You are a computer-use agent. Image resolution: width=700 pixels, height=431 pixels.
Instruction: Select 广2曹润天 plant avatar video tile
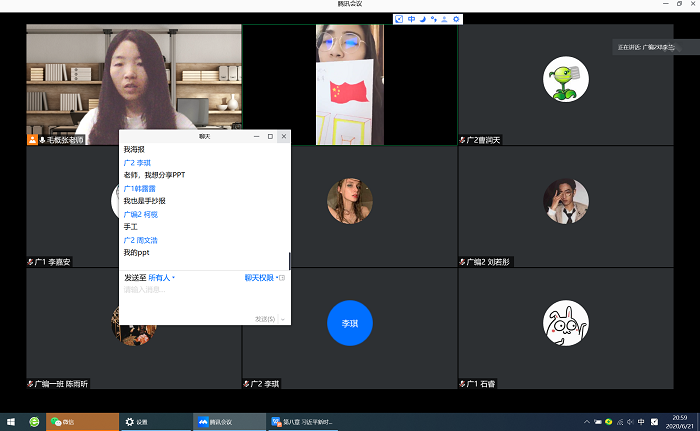[565, 80]
